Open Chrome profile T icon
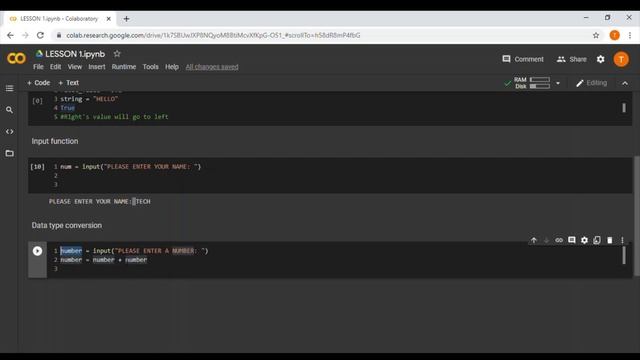 (x=614, y=36)
